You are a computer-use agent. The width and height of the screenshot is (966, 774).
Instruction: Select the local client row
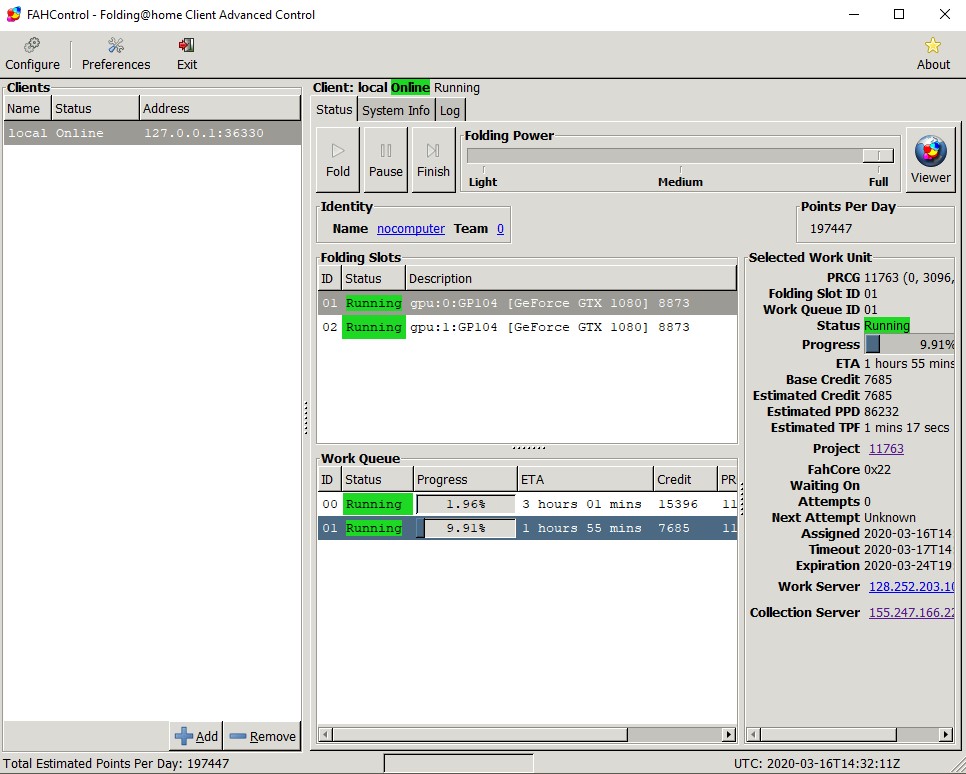click(152, 133)
